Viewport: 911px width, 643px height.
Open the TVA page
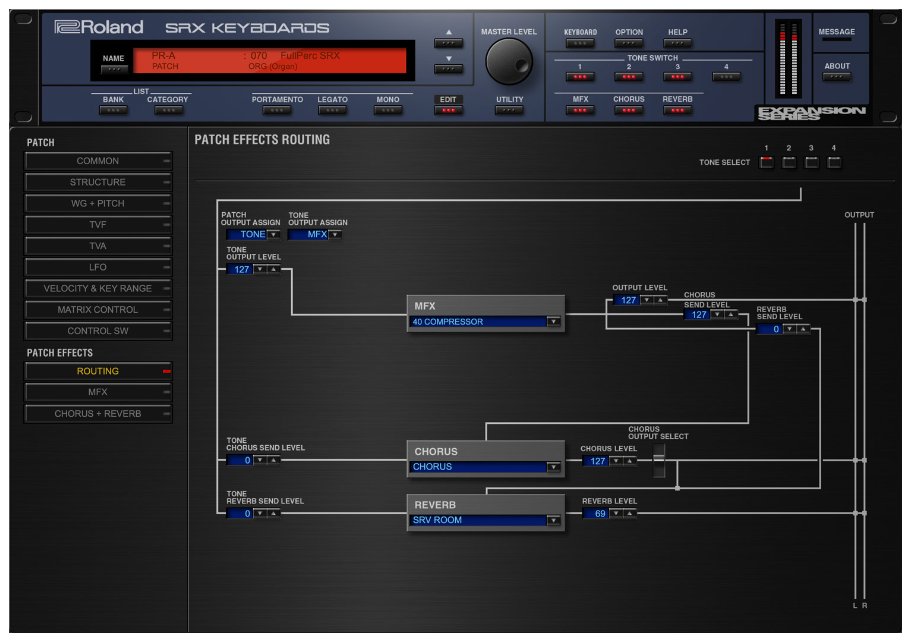pyautogui.click(x=98, y=246)
